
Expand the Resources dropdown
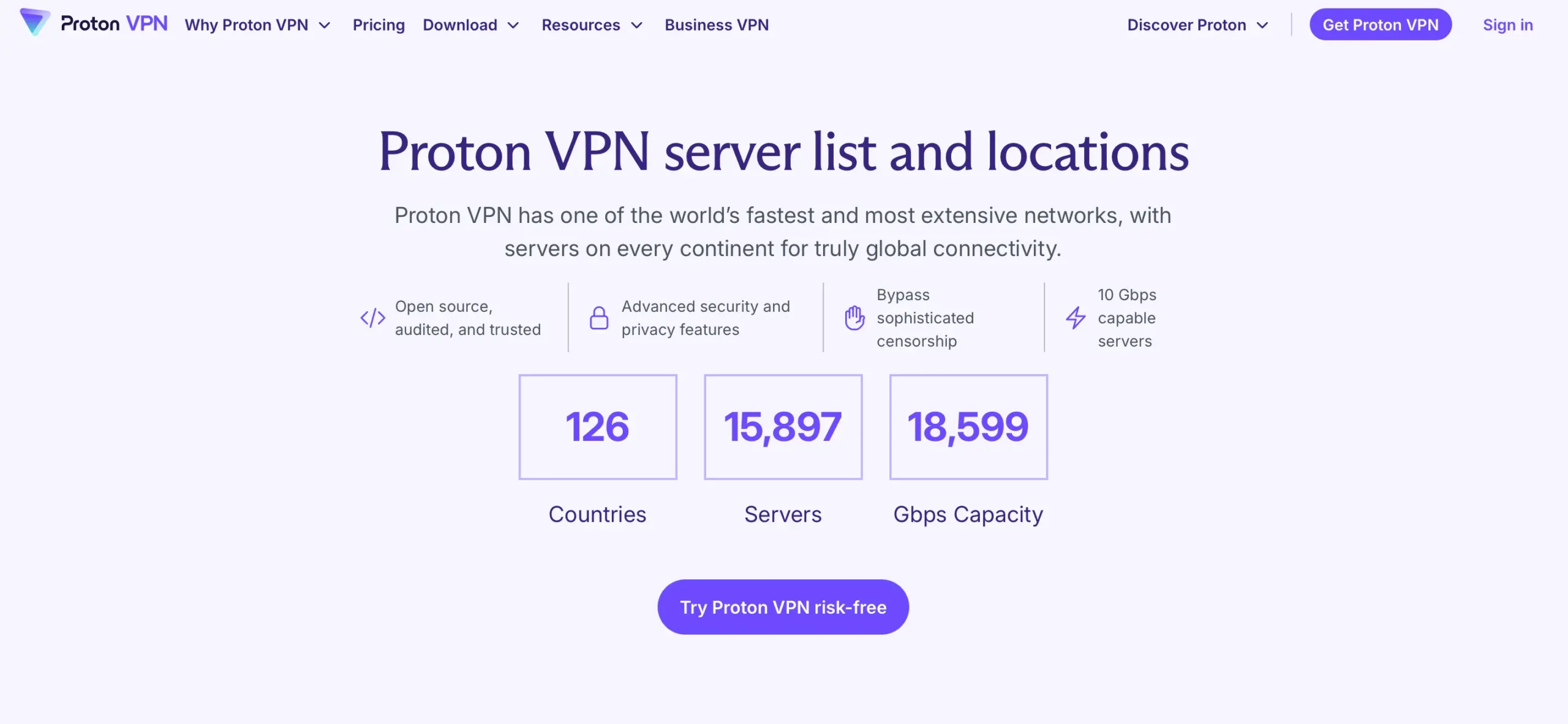click(637, 26)
